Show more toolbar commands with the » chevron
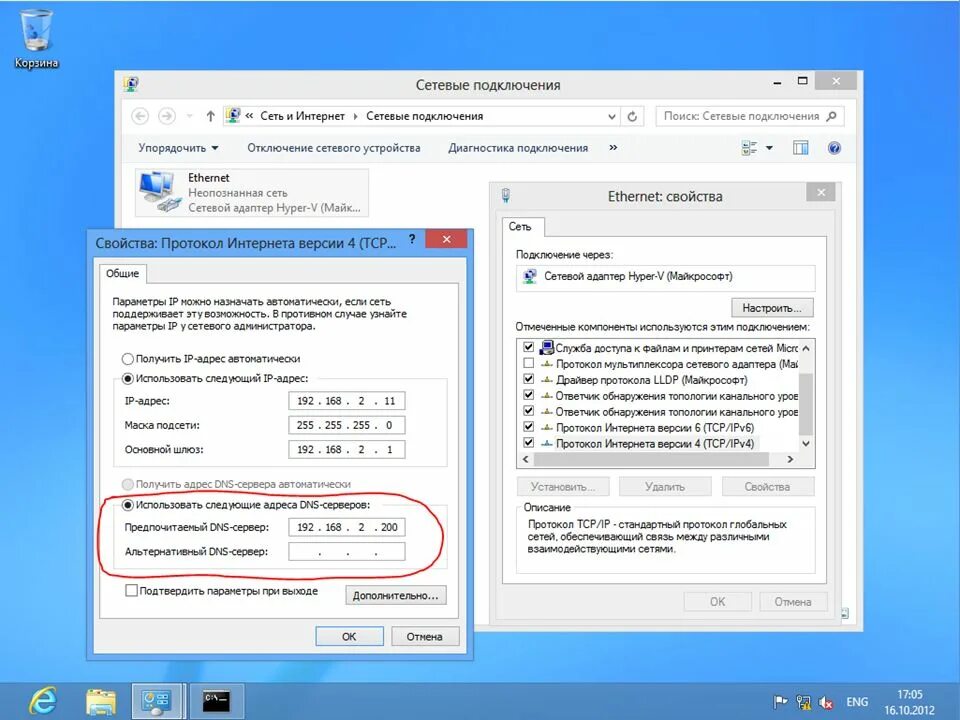The height and width of the screenshot is (720, 960). [x=613, y=148]
